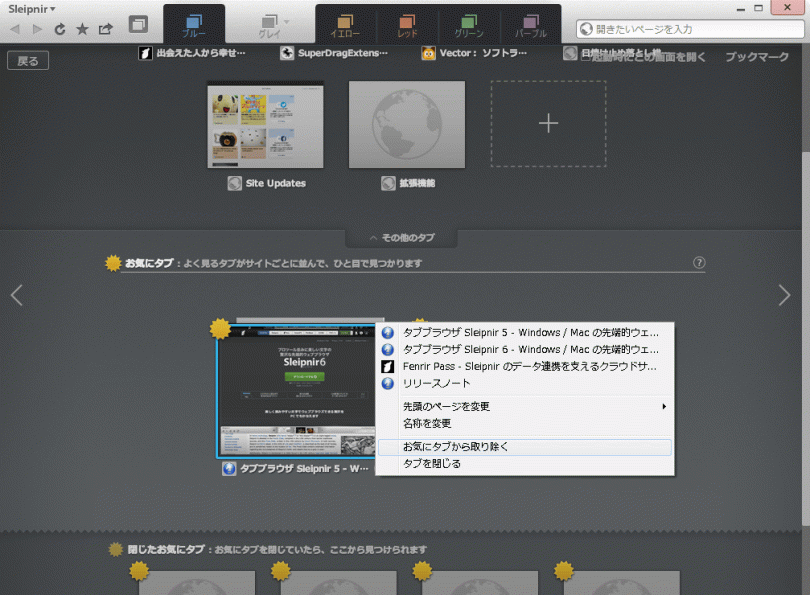Open the Vector: ソフトラ tab
Image resolution: width=810 pixels, height=595 pixels.
(474, 53)
